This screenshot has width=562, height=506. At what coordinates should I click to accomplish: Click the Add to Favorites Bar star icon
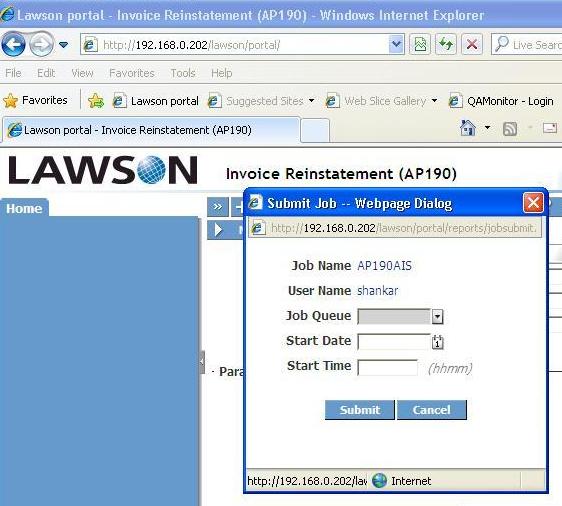pyautogui.click(x=96, y=101)
